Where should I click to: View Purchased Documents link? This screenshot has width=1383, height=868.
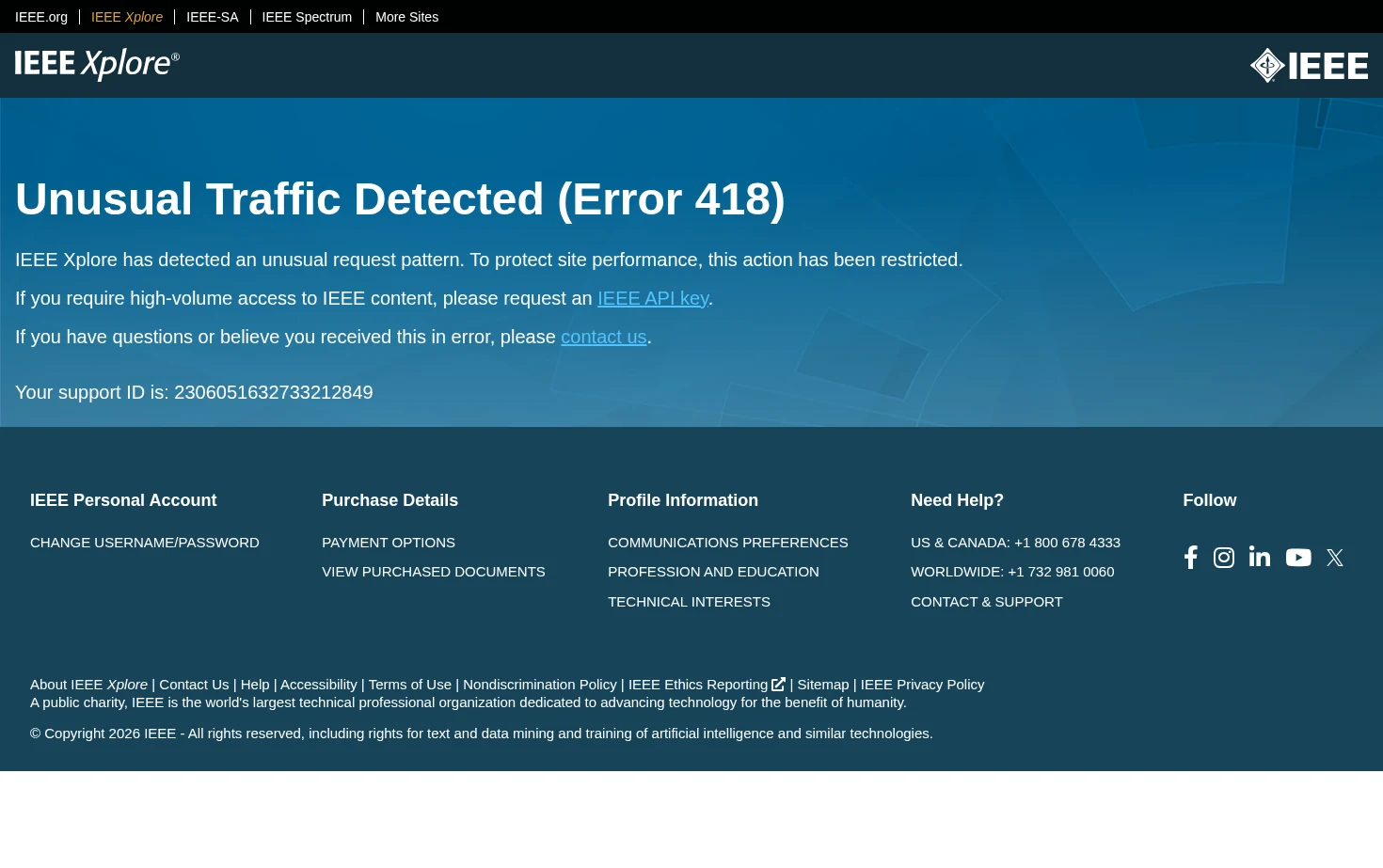[434, 572]
